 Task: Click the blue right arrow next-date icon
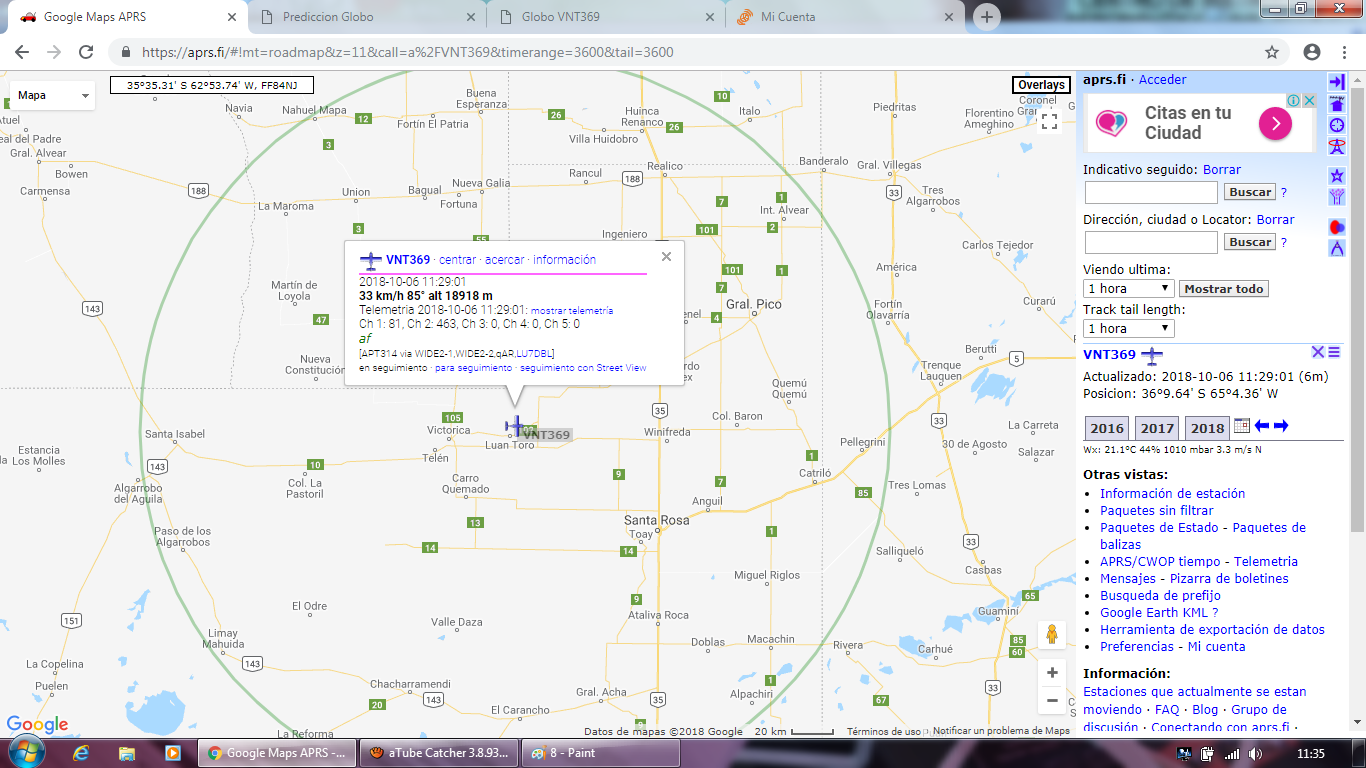[1281, 426]
